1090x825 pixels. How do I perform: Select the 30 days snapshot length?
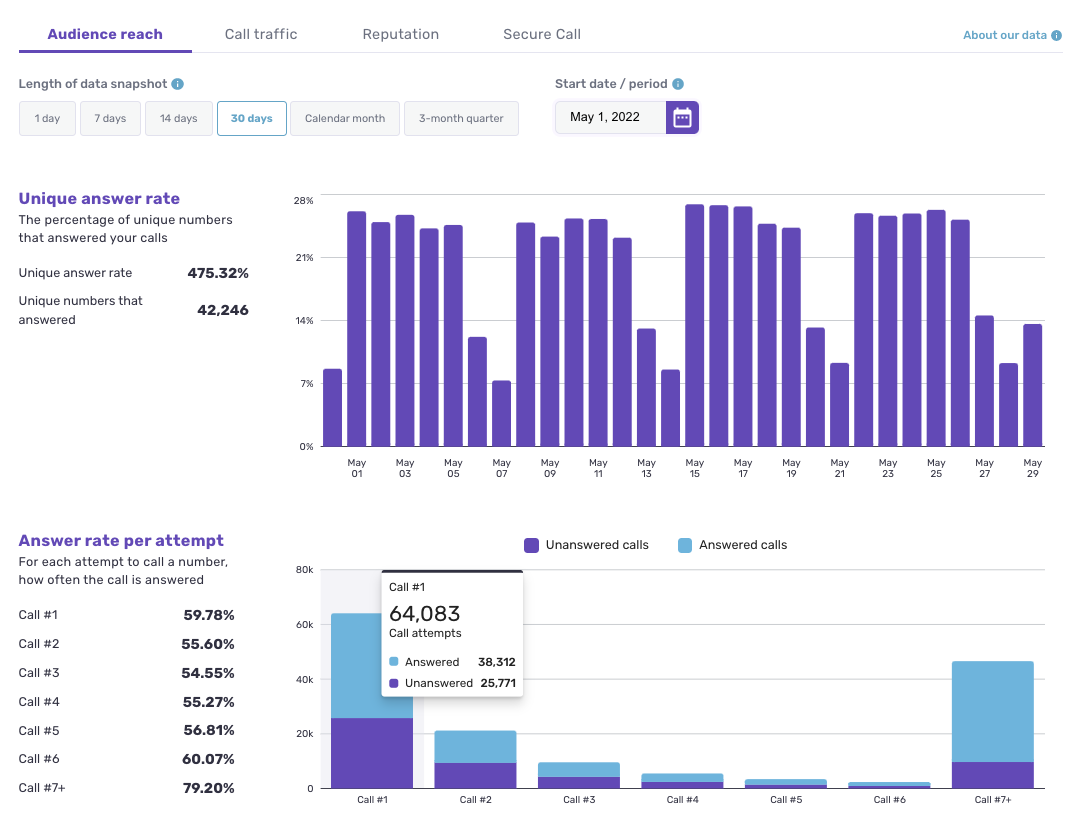pyautogui.click(x=251, y=118)
